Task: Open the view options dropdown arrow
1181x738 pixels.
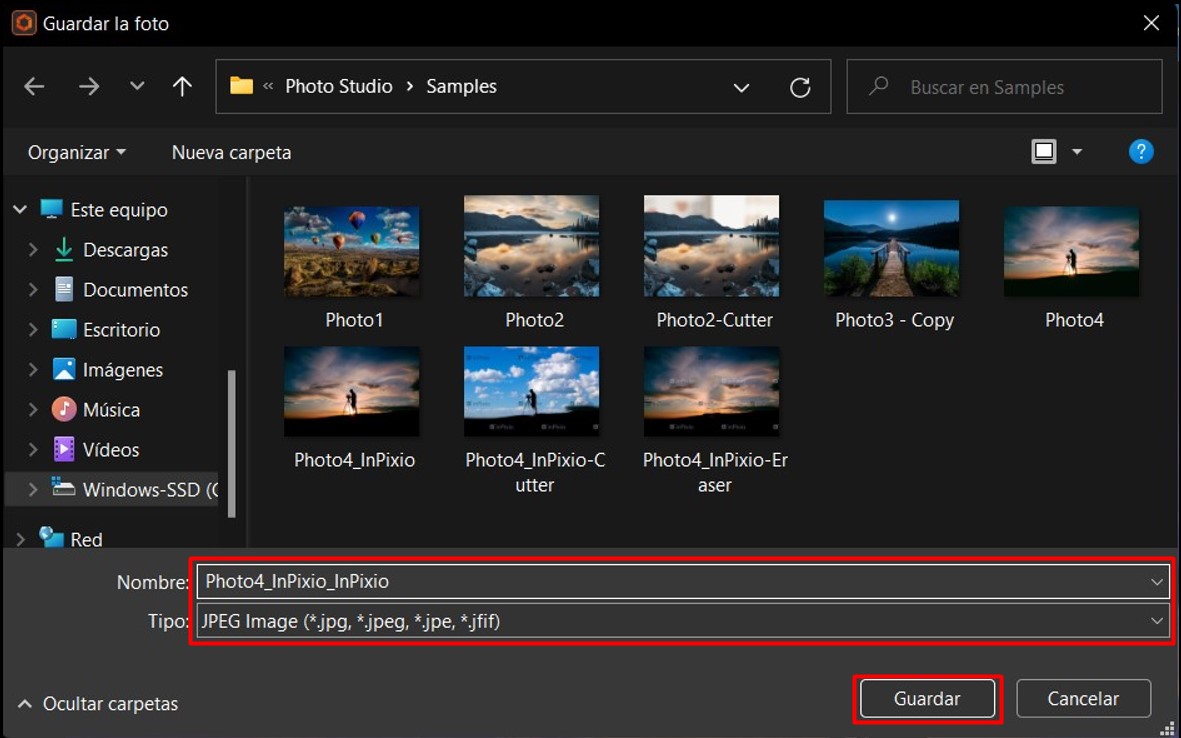Action: (x=1076, y=152)
